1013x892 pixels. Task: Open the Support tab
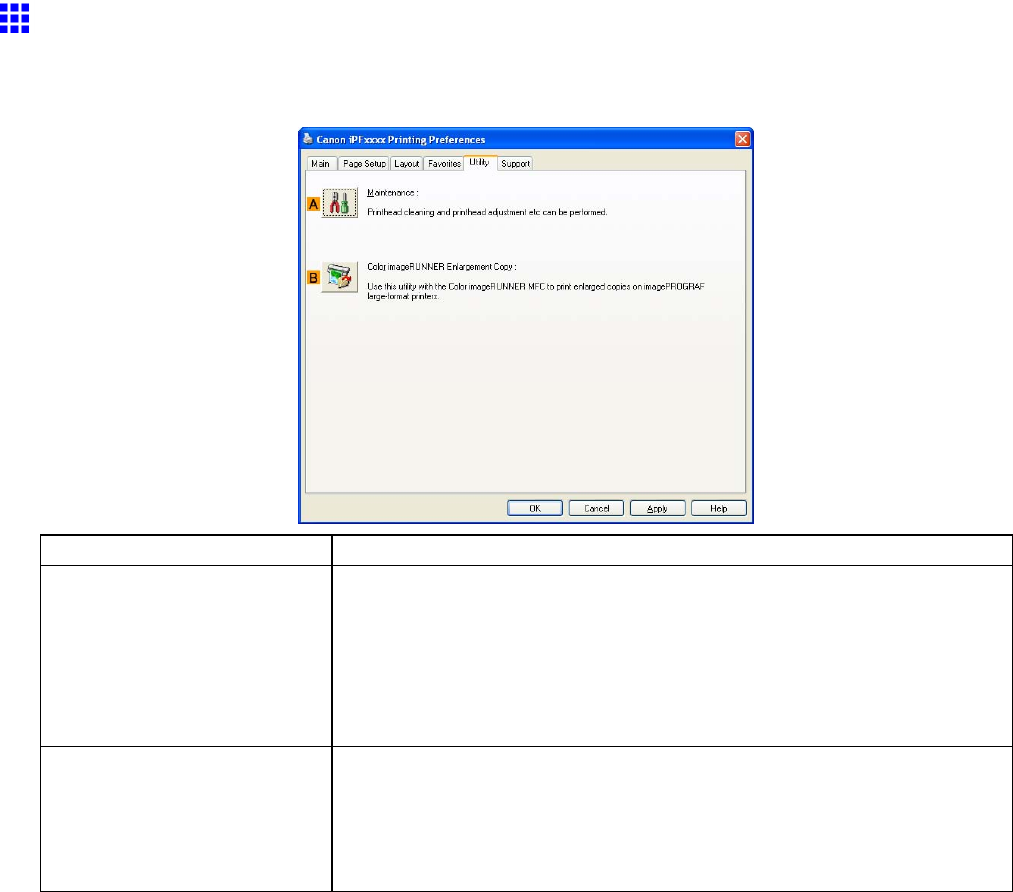(x=515, y=163)
